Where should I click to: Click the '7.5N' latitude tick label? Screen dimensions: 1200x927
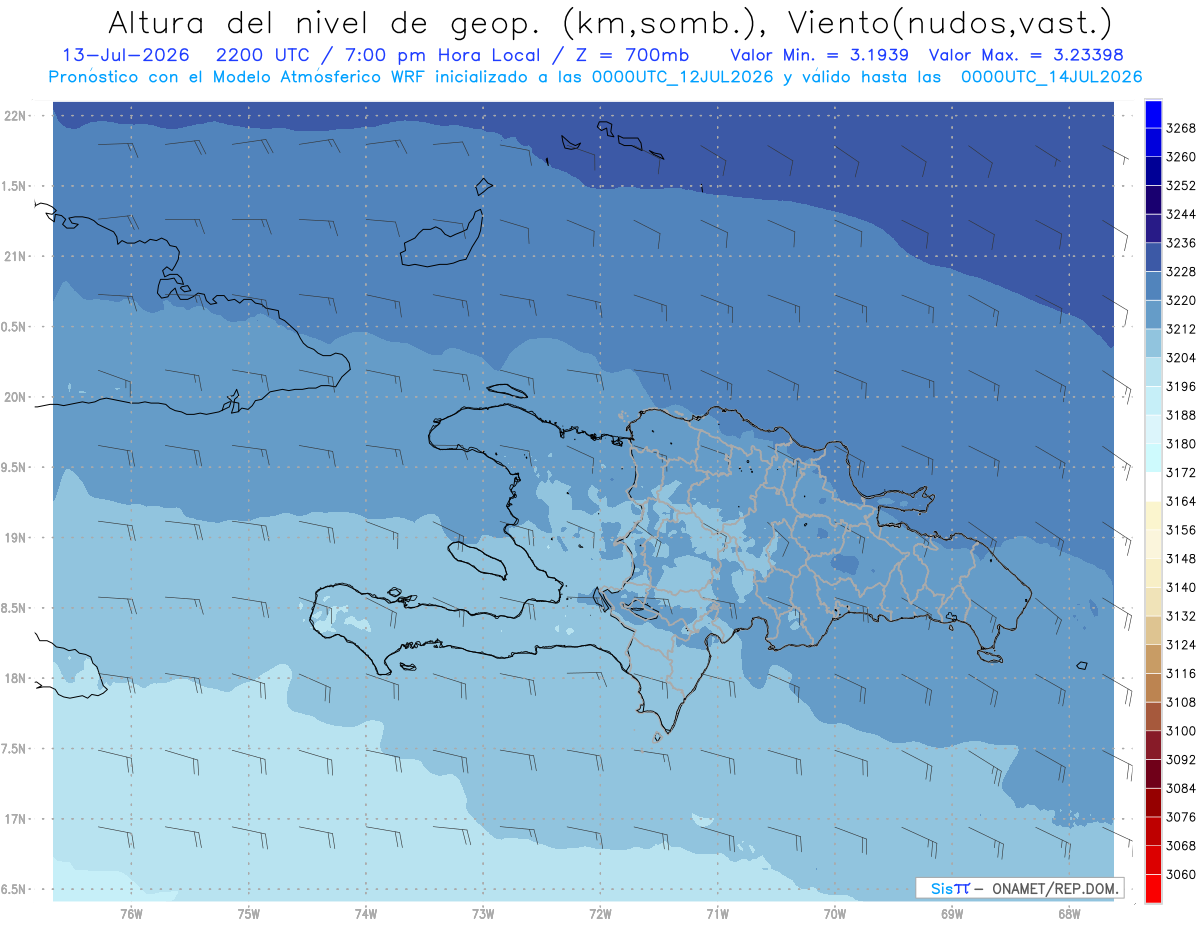point(12,748)
